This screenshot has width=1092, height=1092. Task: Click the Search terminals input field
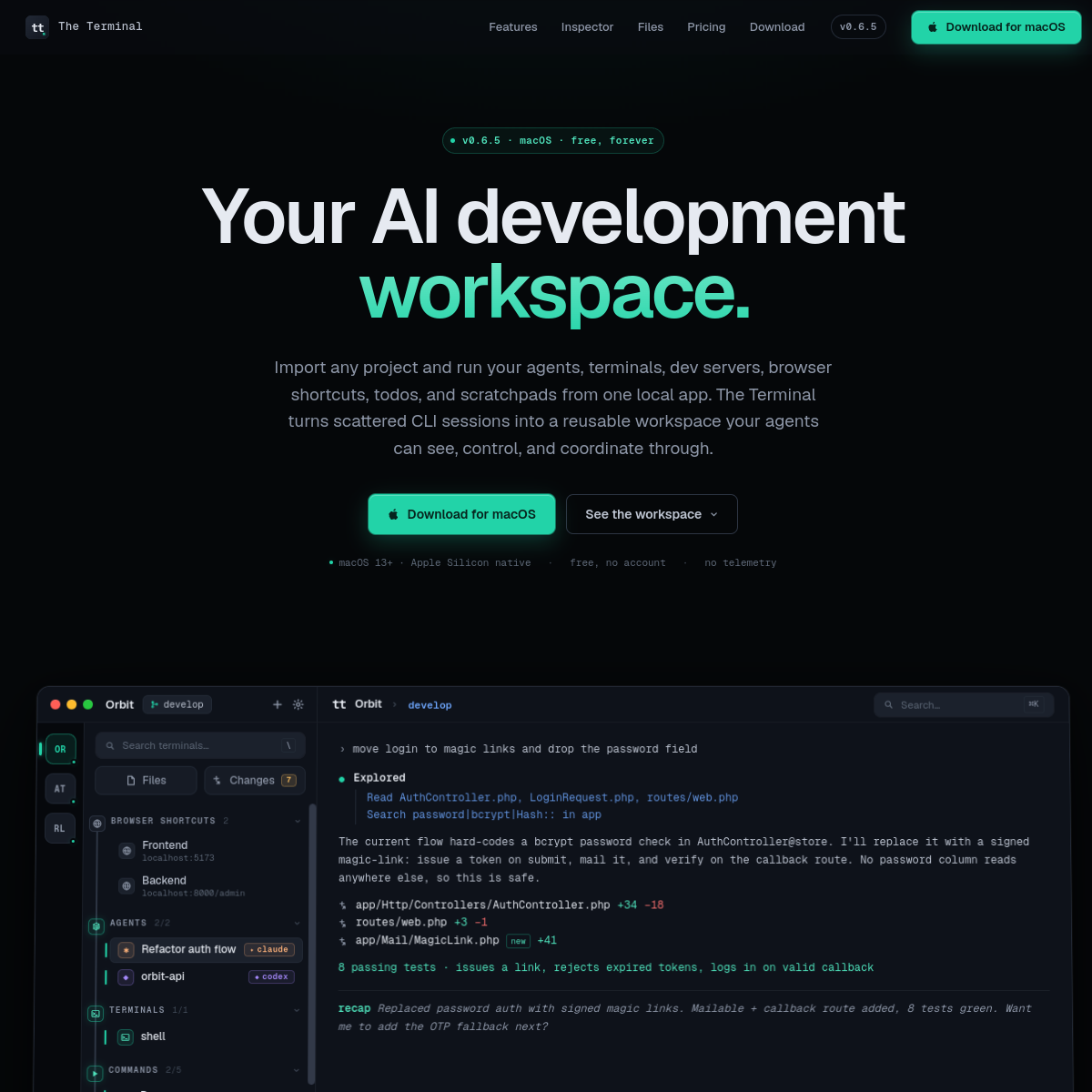coord(200,745)
